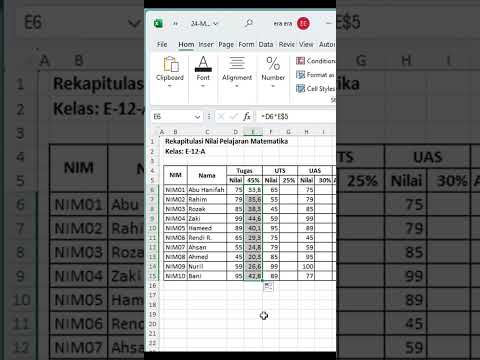Click the 'UAS' header cell
The image size is (480, 360).
point(315,171)
